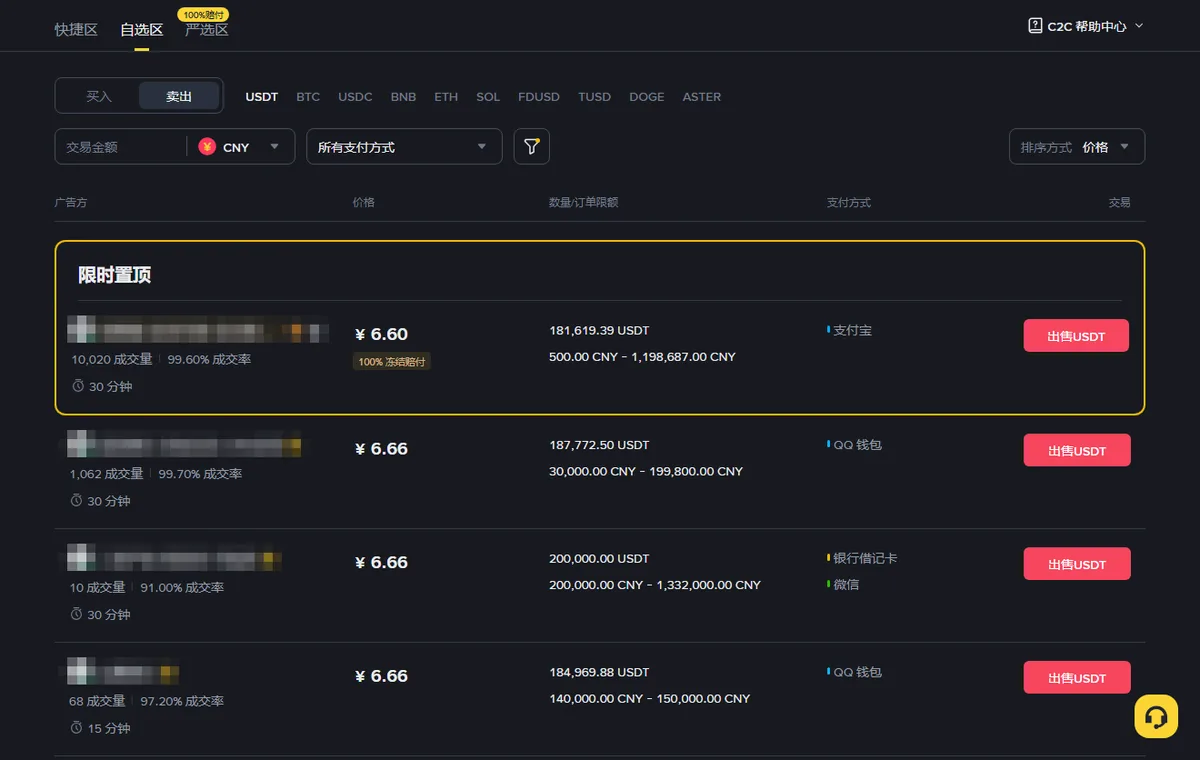This screenshot has width=1200, height=760.
Task: Click the 99.60% 成交率 stat
Action: [x=209, y=359]
